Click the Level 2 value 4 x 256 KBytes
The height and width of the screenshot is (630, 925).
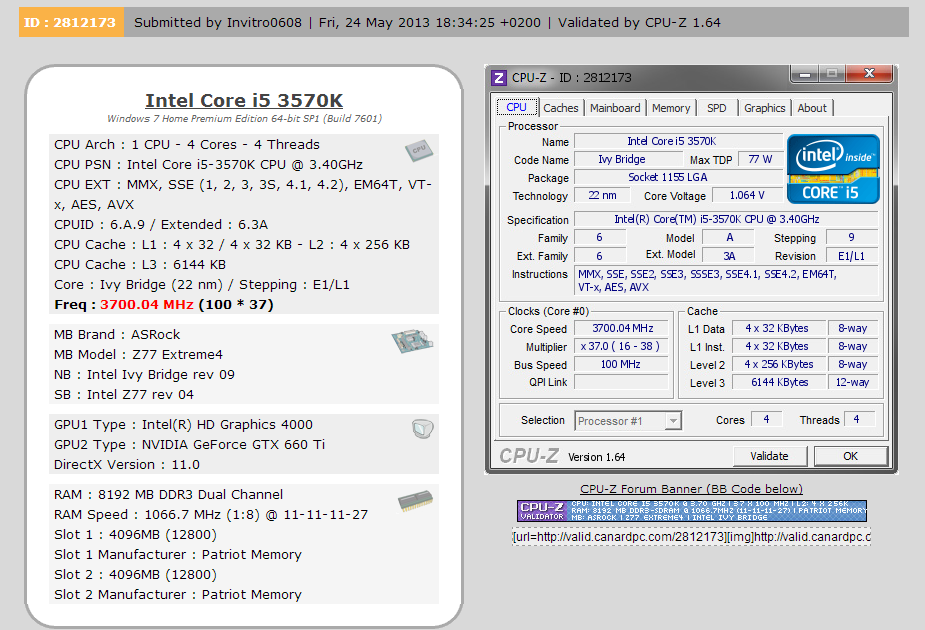[778, 364]
